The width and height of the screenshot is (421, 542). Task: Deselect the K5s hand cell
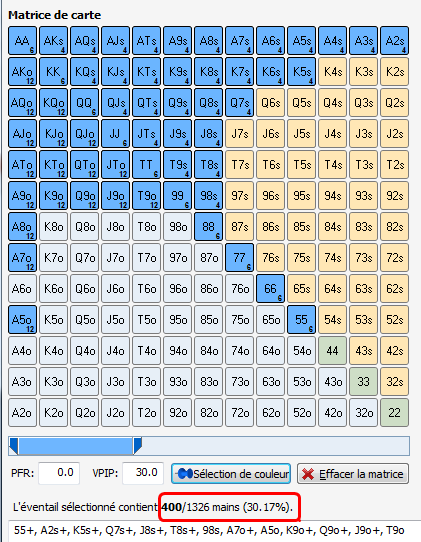click(301, 72)
